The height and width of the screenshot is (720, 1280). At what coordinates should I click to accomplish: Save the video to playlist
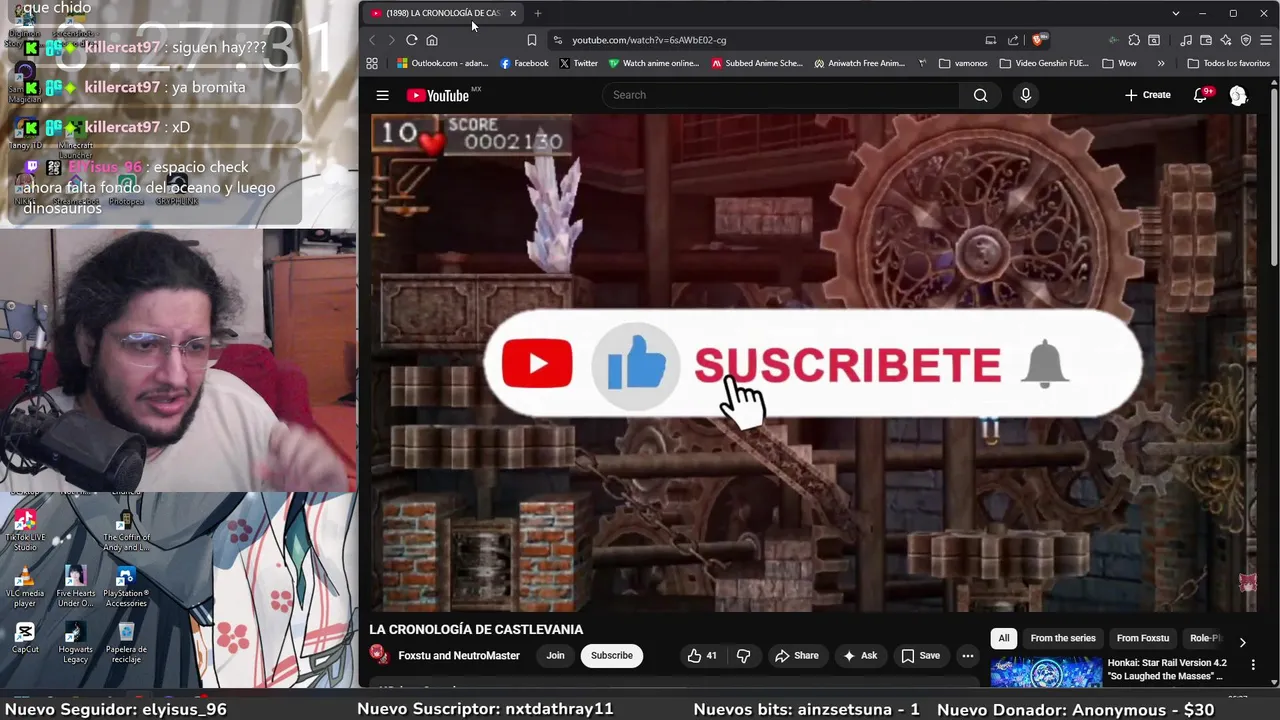(x=921, y=656)
